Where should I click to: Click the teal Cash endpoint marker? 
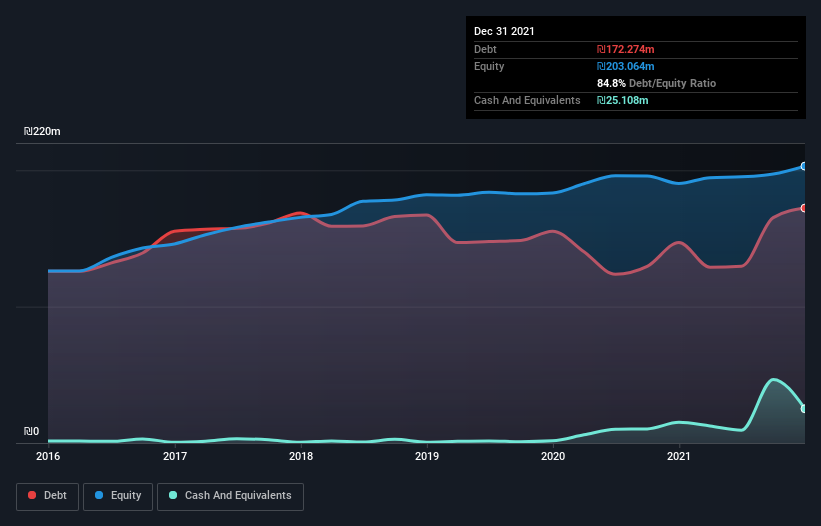click(x=804, y=409)
